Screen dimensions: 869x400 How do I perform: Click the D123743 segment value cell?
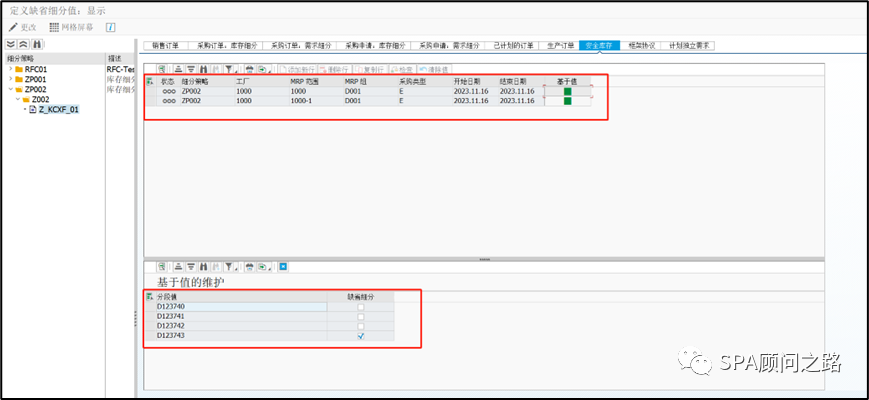[x=241, y=336]
